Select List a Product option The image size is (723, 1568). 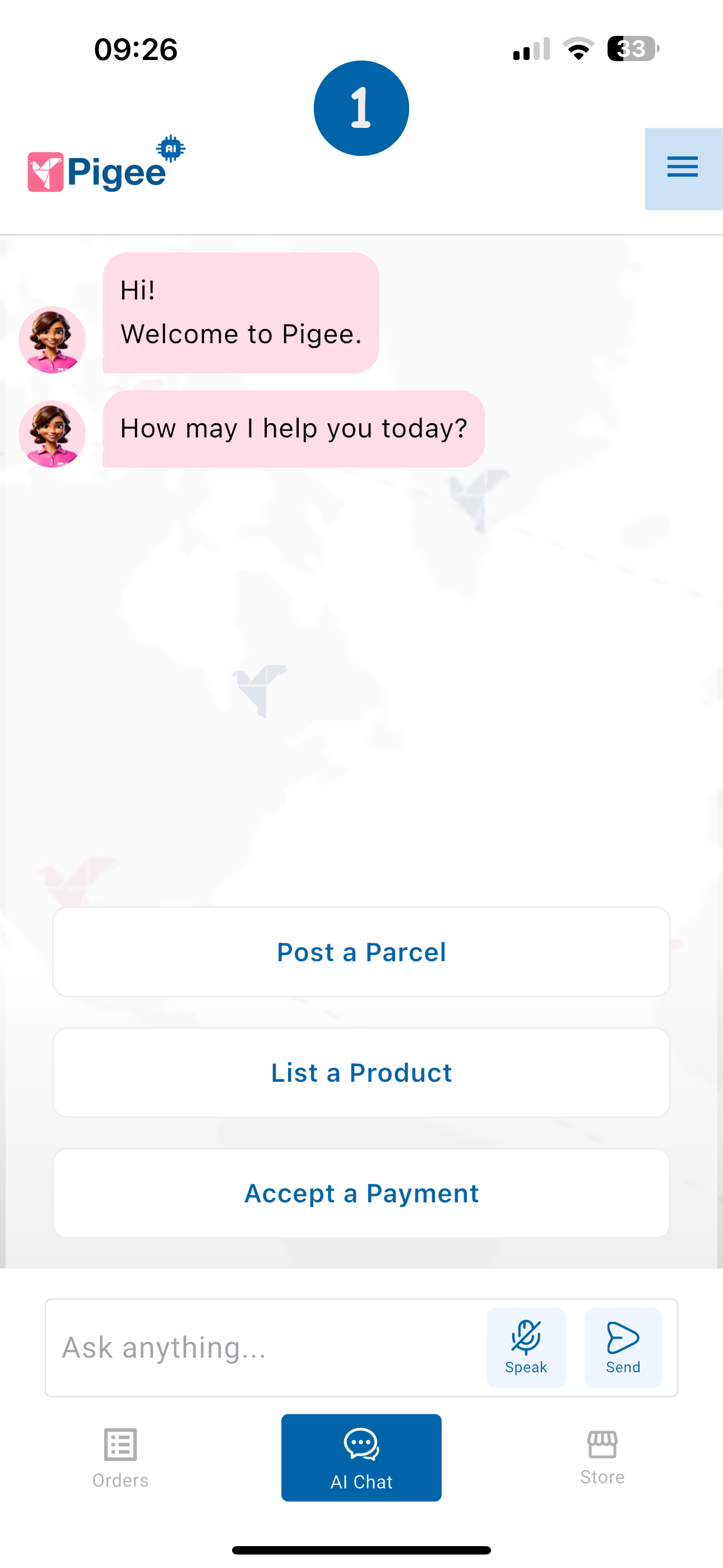pos(361,1072)
